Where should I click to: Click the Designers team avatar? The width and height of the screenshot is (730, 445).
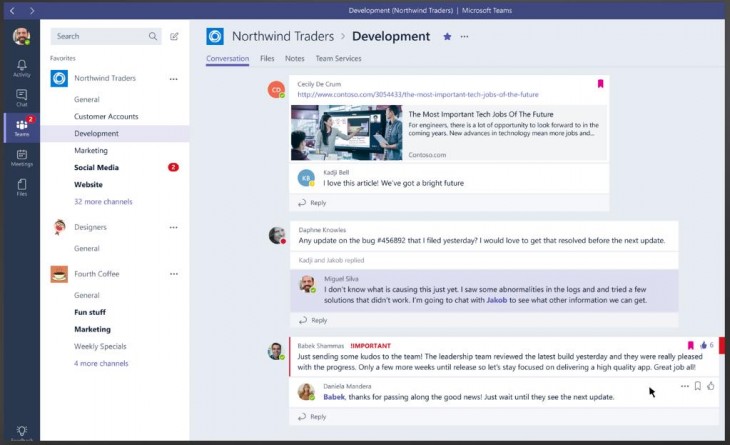click(59, 227)
